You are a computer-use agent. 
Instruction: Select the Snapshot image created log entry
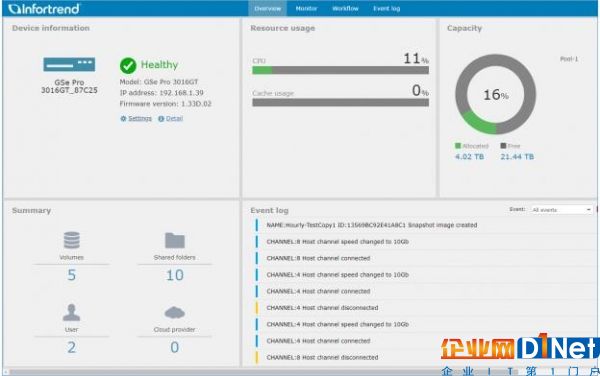[372, 225]
